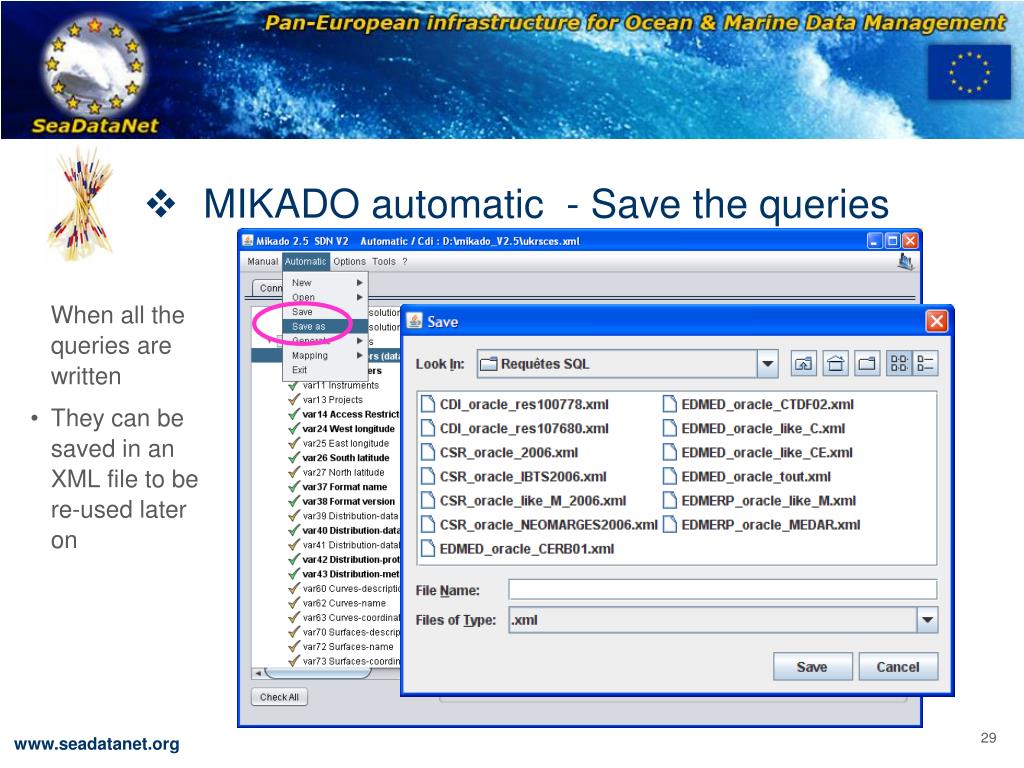Select file CSR_oracle_IBTS2006.xml

click(x=514, y=477)
